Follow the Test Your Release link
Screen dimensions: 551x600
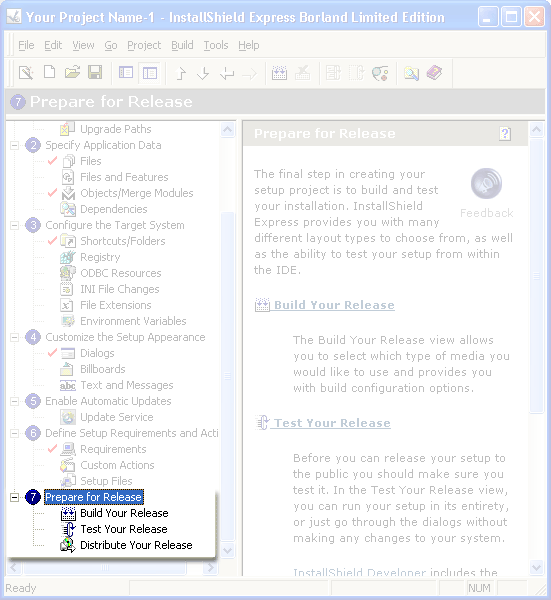332,423
